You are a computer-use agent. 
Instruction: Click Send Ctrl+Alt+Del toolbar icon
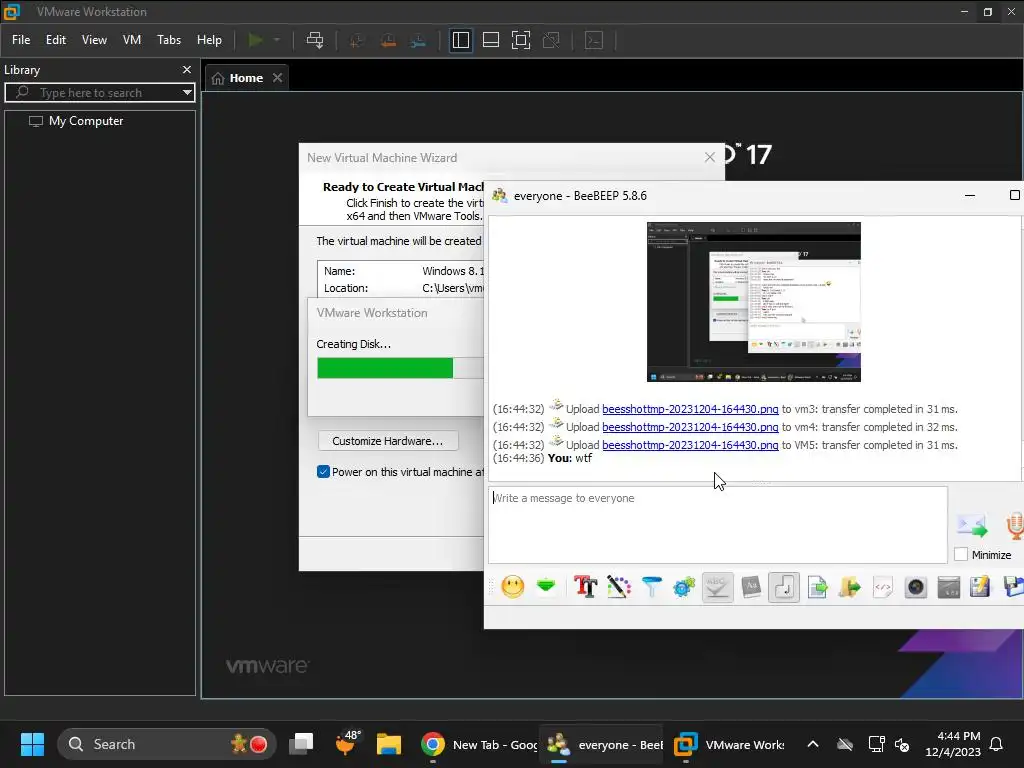[x=315, y=40]
